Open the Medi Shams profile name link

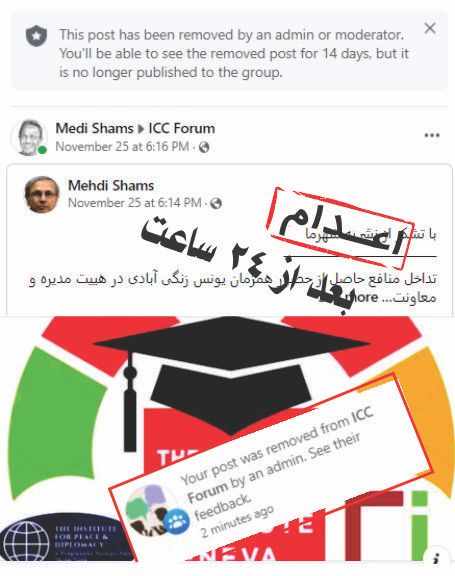click(94, 128)
